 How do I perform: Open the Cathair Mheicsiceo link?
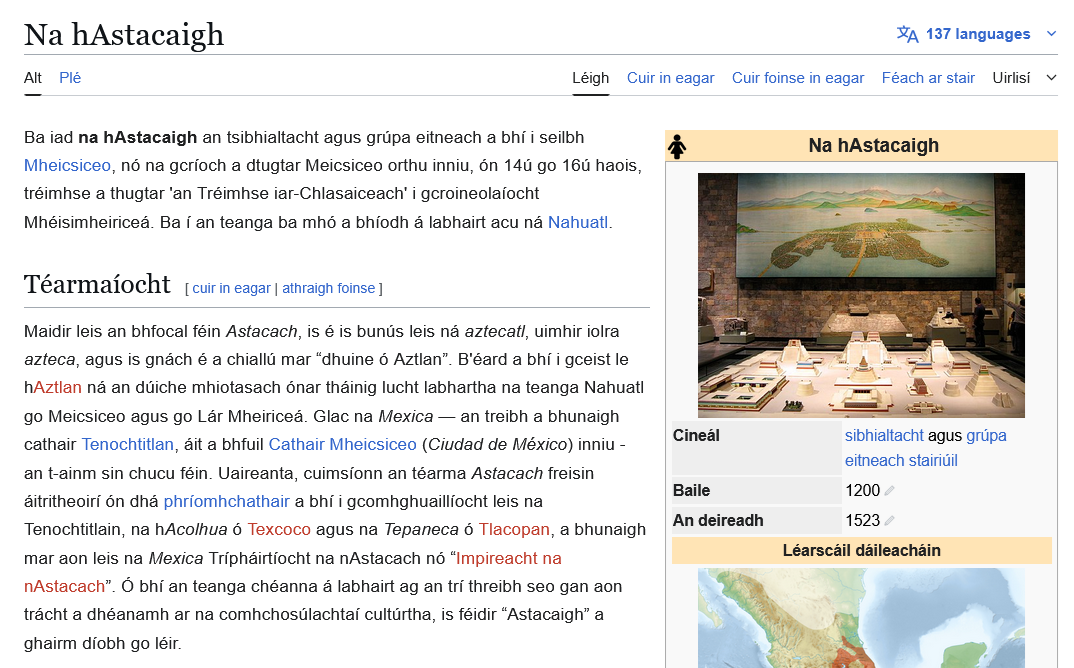coord(342,444)
